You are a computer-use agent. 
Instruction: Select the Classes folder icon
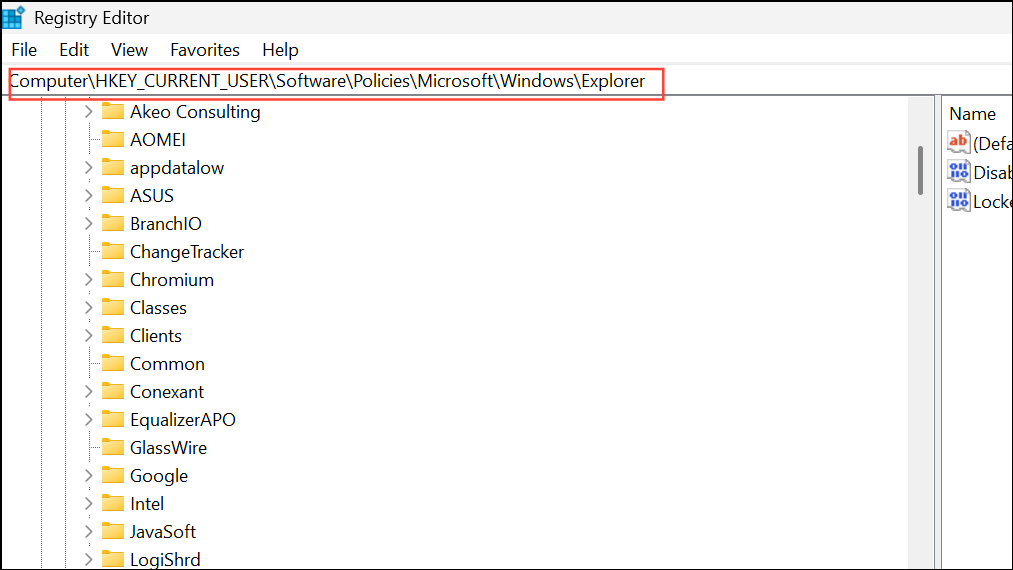[112, 307]
